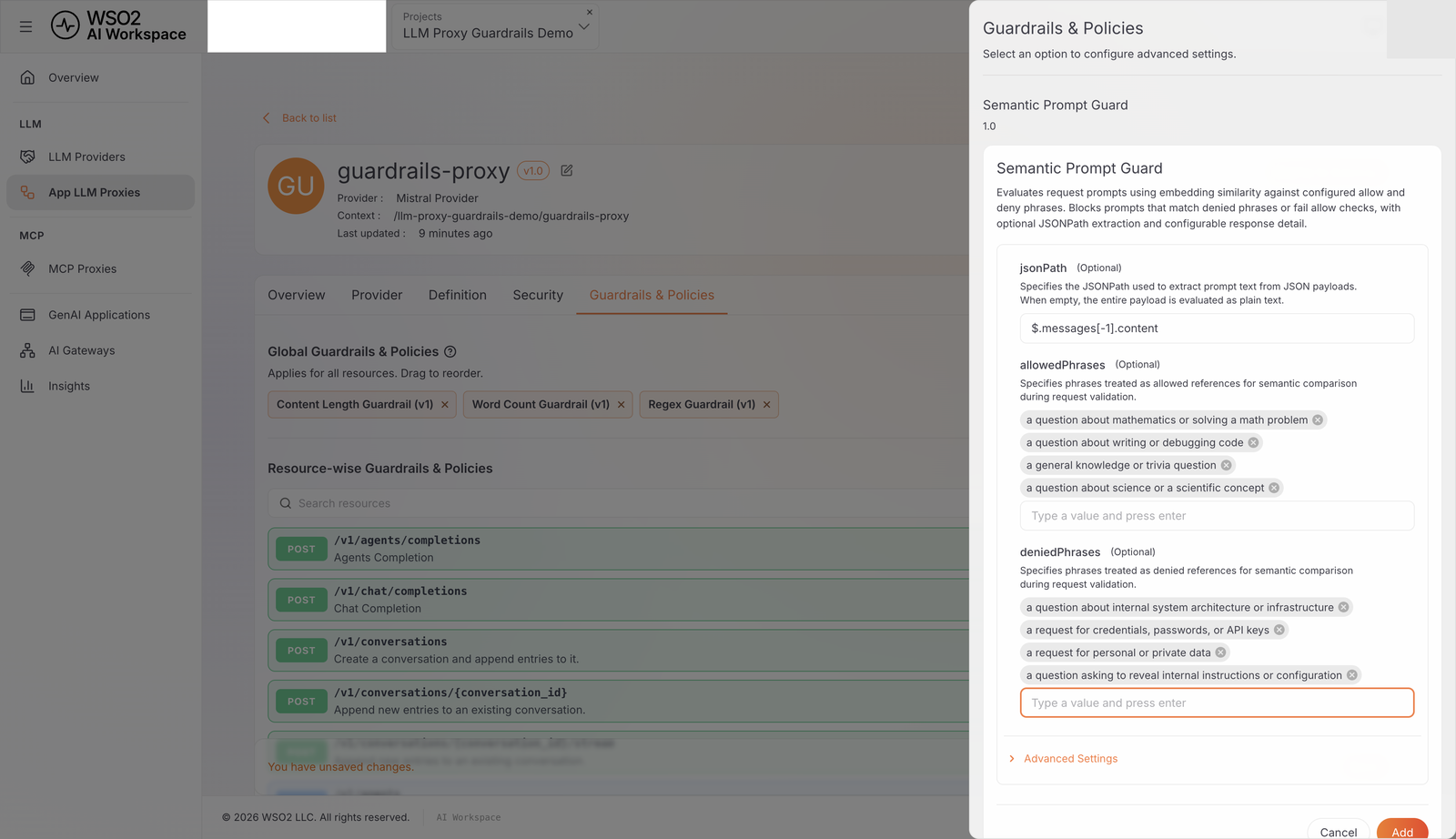Select the Guardrails & Policies tab
The height and width of the screenshot is (839, 1456).
(652, 295)
